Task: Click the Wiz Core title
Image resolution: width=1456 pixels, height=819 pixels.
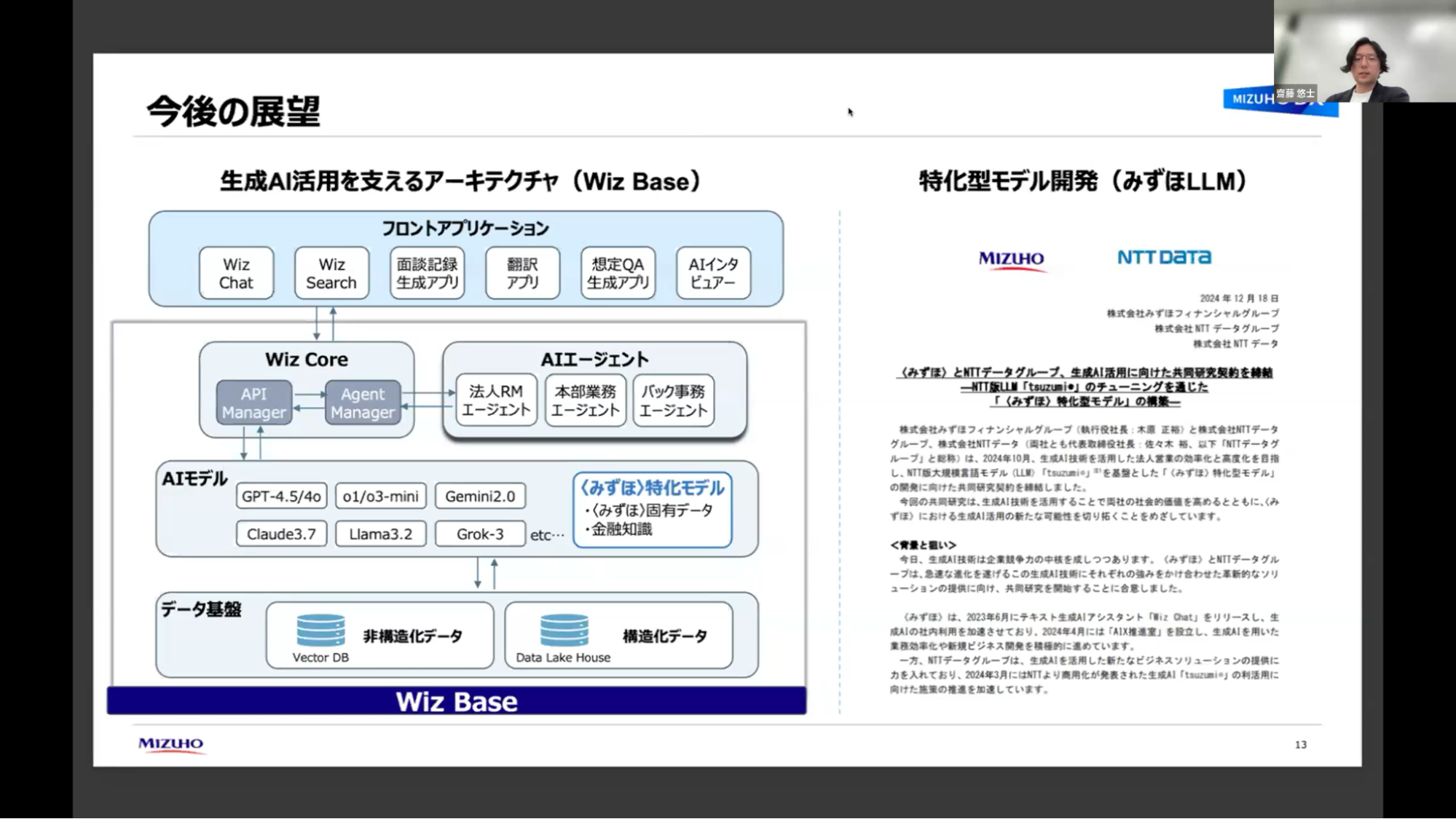Action: 307,360
